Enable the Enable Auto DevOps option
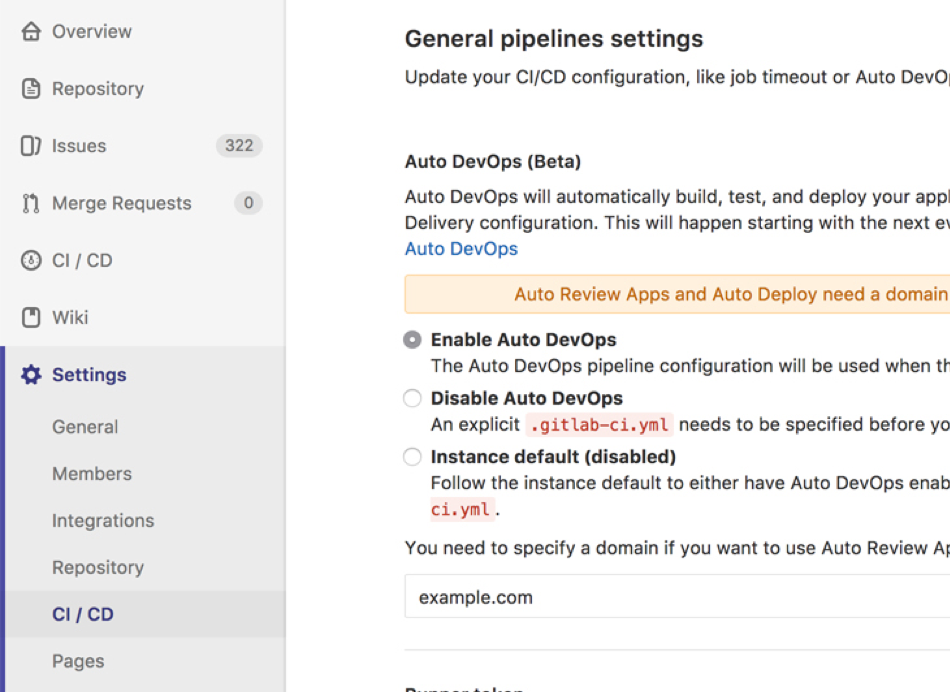The width and height of the screenshot is (950, 692). [x=412, y=340]
